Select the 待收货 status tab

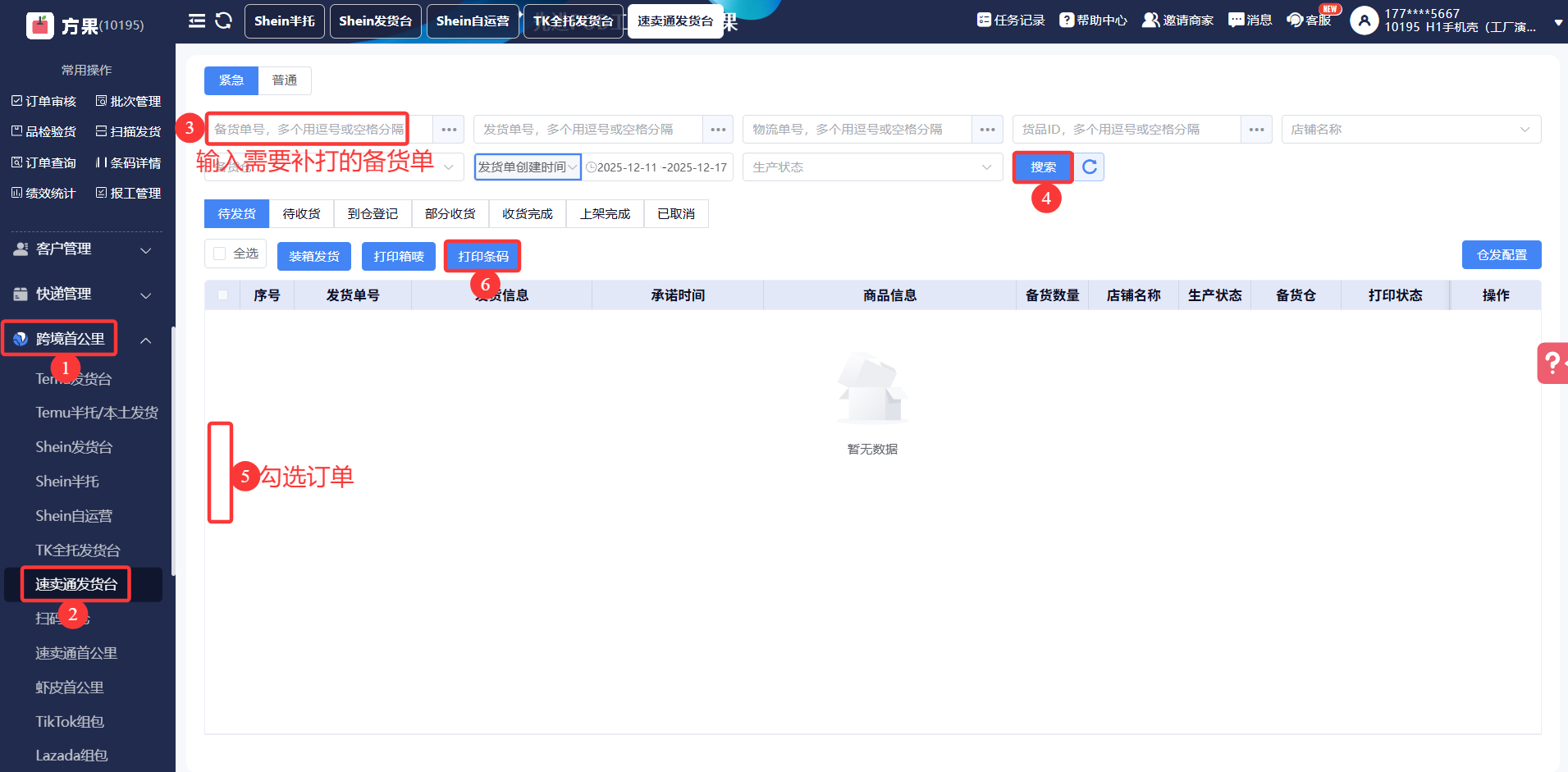[301, 214]
